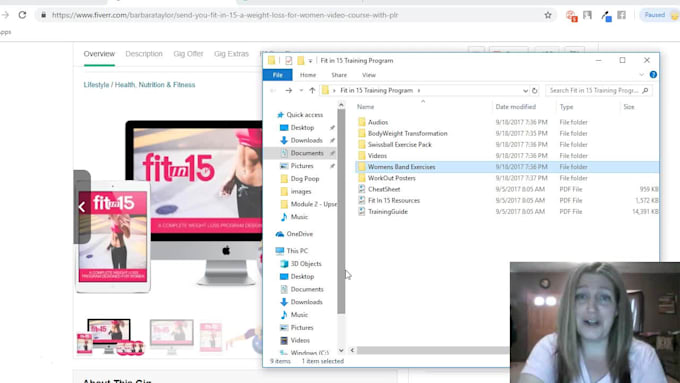Click Fit in 15 Training Program breadcrumb

coord(376,90)
